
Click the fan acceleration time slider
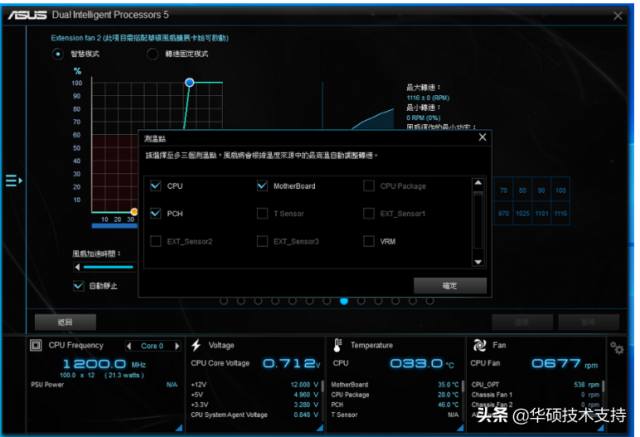(x=108, y=267)
